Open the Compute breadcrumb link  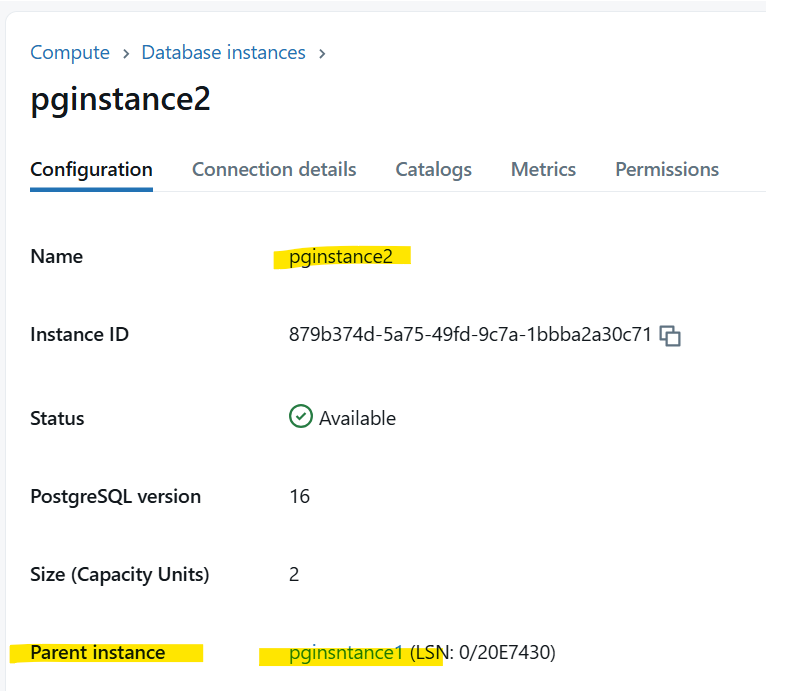[70, 52]
